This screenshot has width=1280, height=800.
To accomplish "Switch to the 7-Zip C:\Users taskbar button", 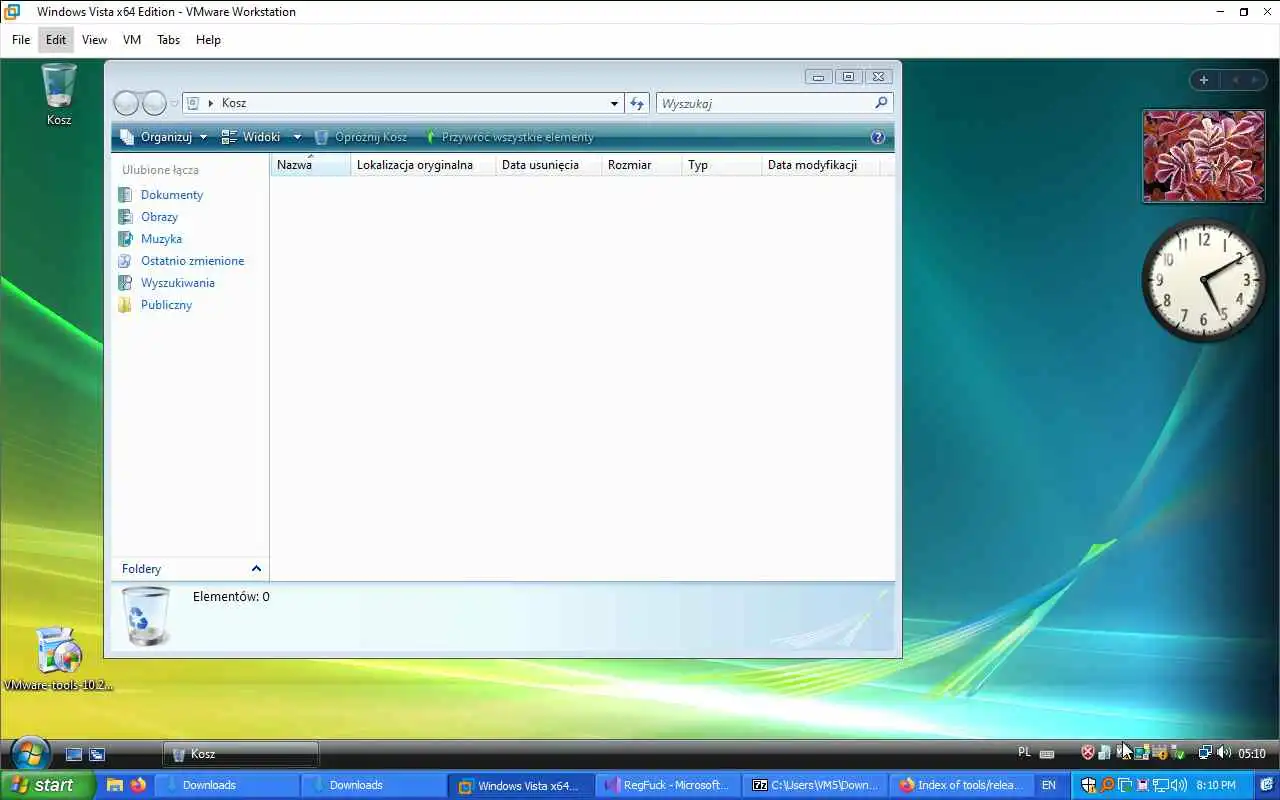I will (x=816, y=785).
